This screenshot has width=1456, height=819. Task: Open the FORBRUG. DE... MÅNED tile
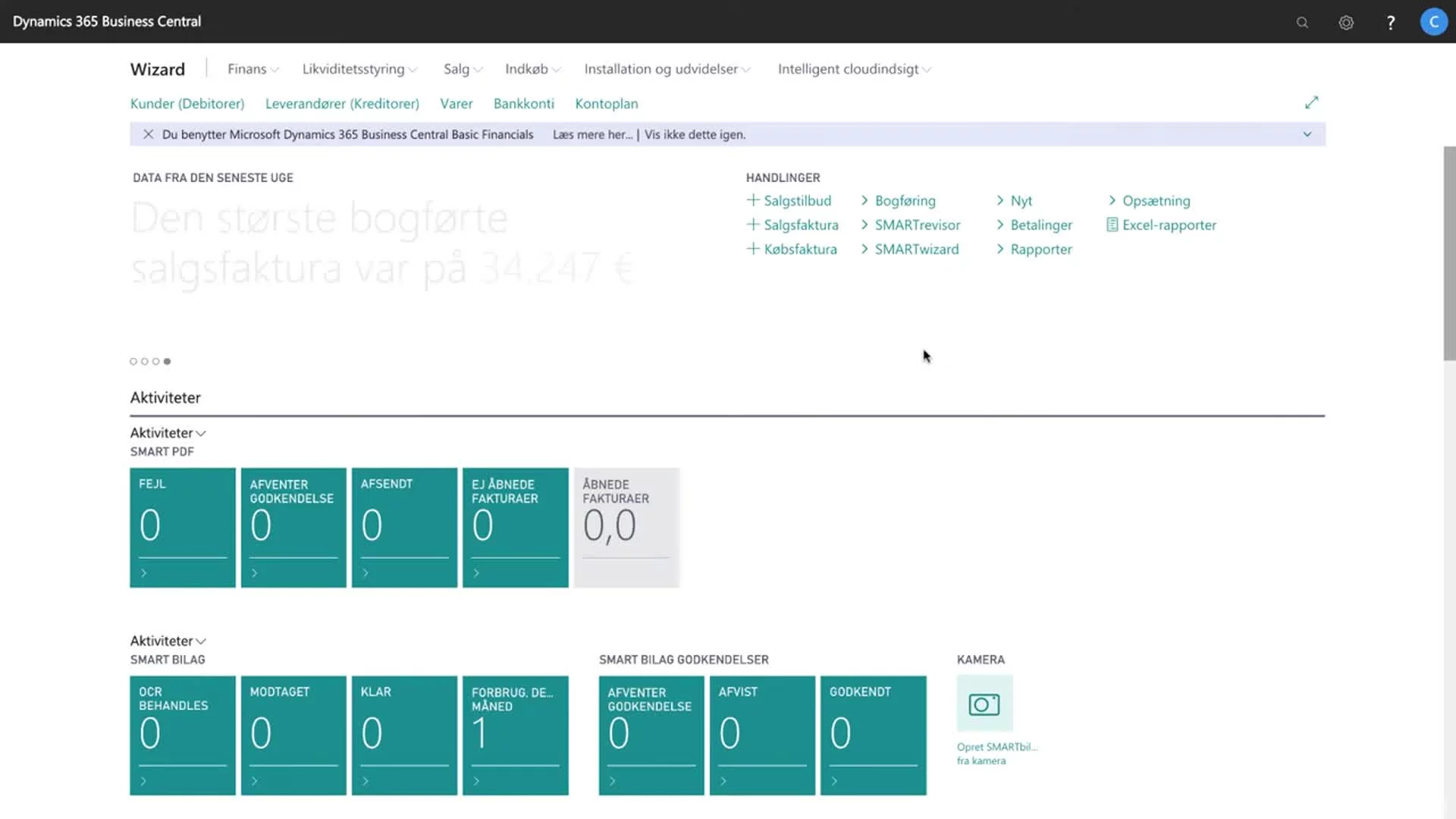tap(516, 736)
